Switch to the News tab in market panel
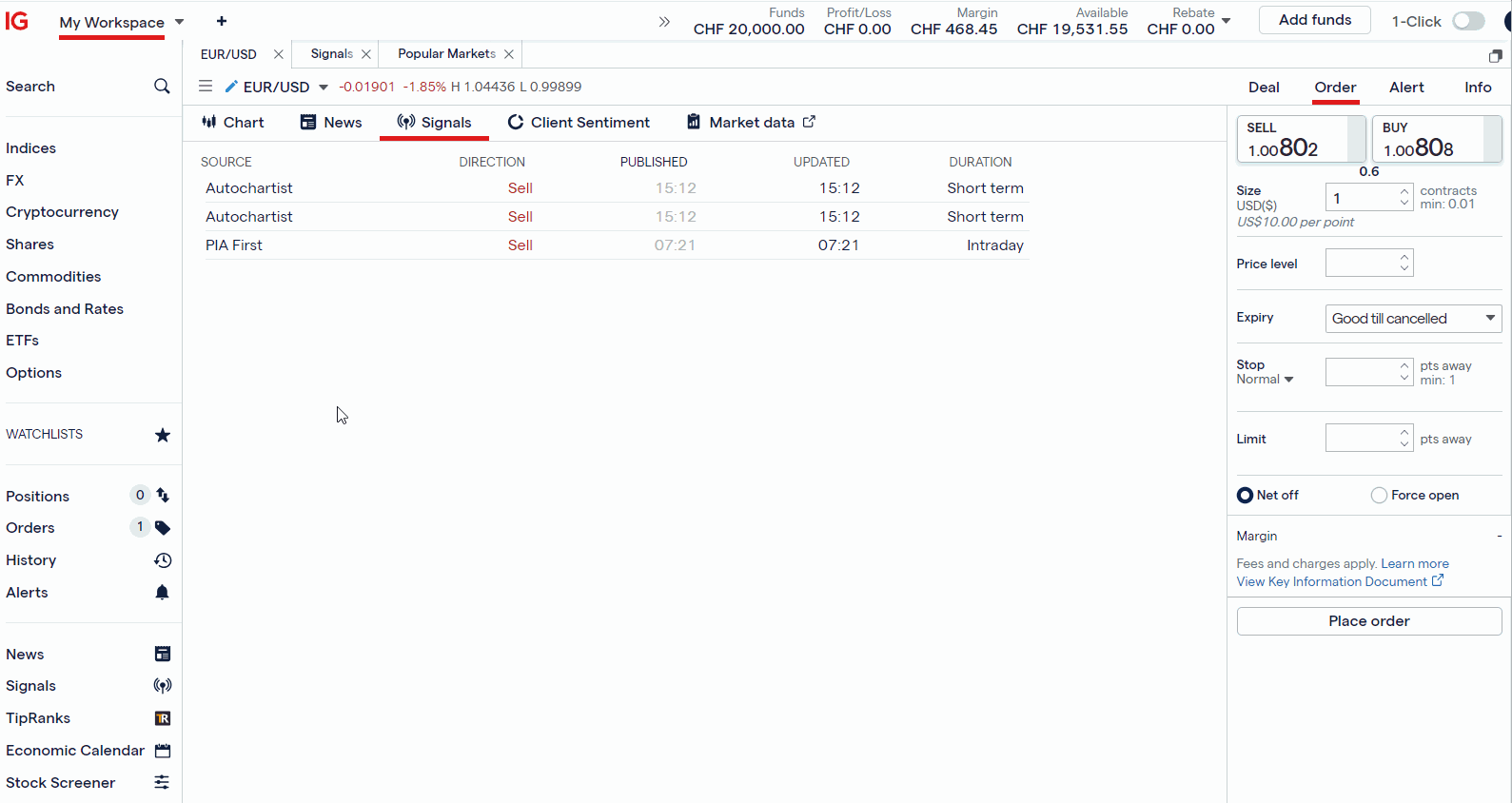This screenshot has height=803, width=1512. coord(331,123)
